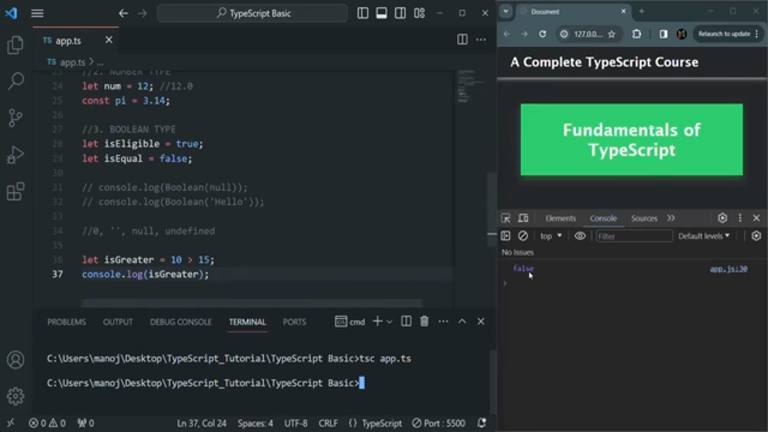Go forward using VS Code navigation arrow
The image size is (768, 432).
coord(143,13)
